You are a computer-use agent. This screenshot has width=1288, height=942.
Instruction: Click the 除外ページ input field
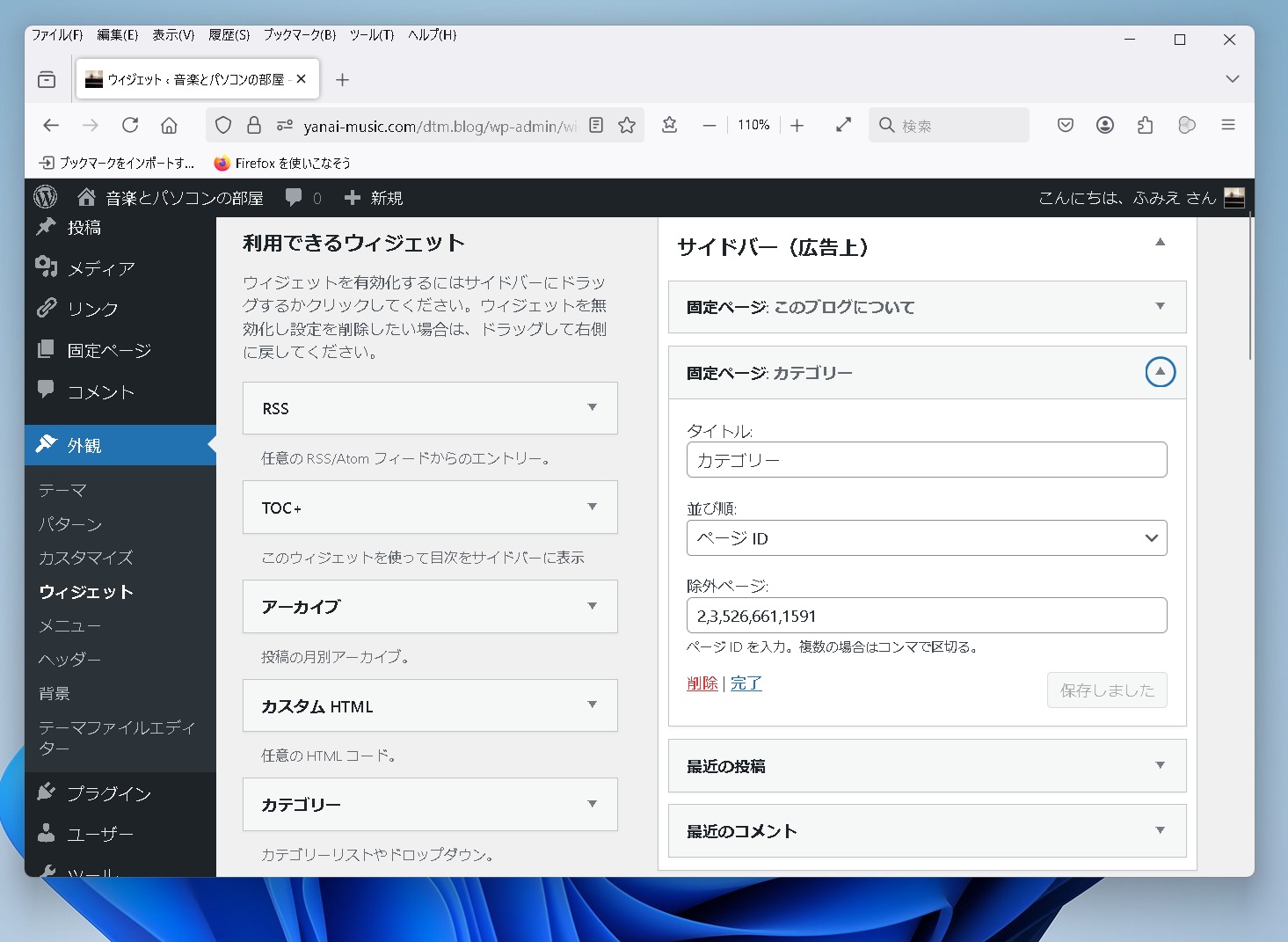click(926, 616)
